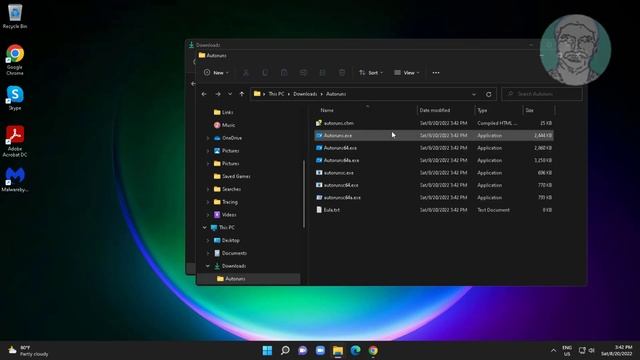Open Saved Games in the navigation pane

click(x=232, y=176)
